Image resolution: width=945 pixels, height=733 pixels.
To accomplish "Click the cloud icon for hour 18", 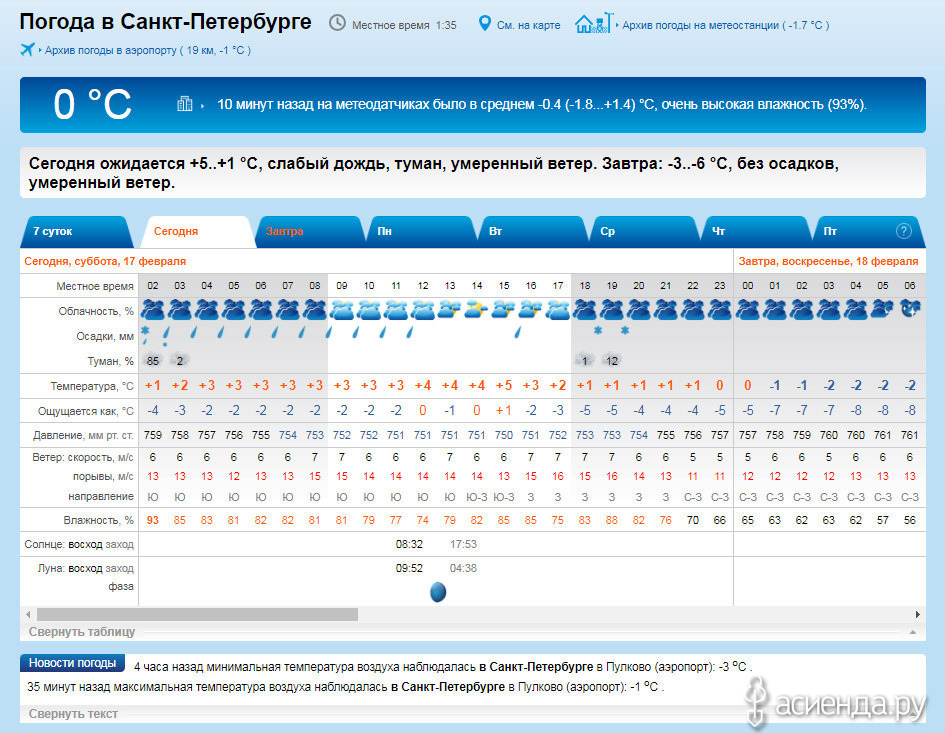I will pyautogui.click(x=585, y=310).
